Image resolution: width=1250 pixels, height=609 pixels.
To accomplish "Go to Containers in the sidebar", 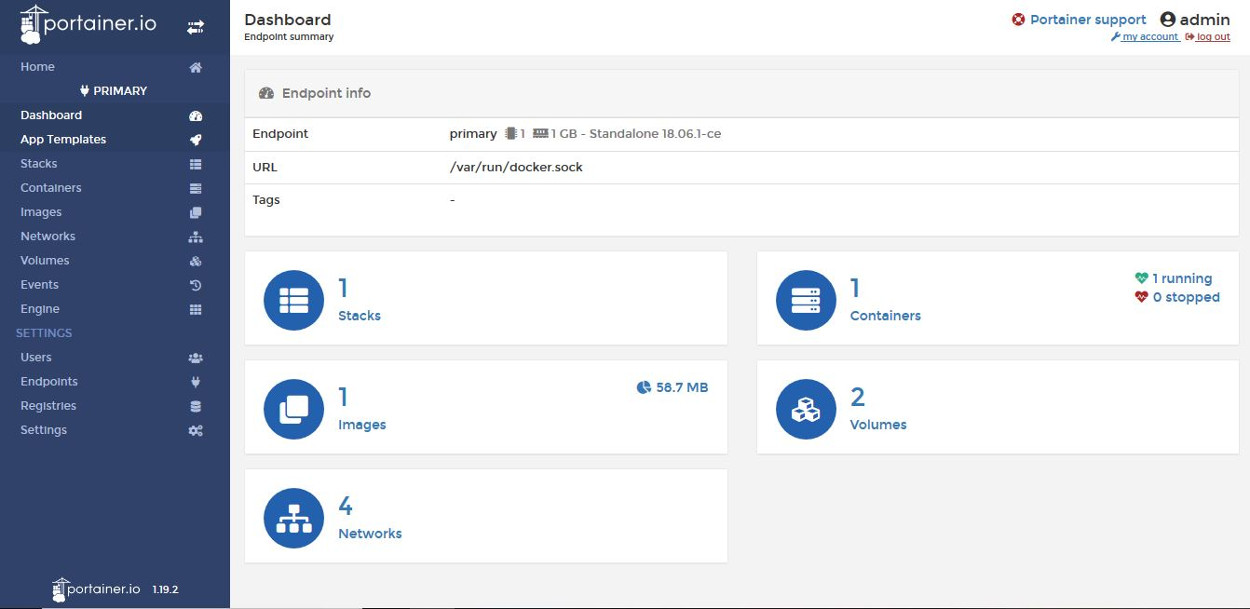I will 51,188.
